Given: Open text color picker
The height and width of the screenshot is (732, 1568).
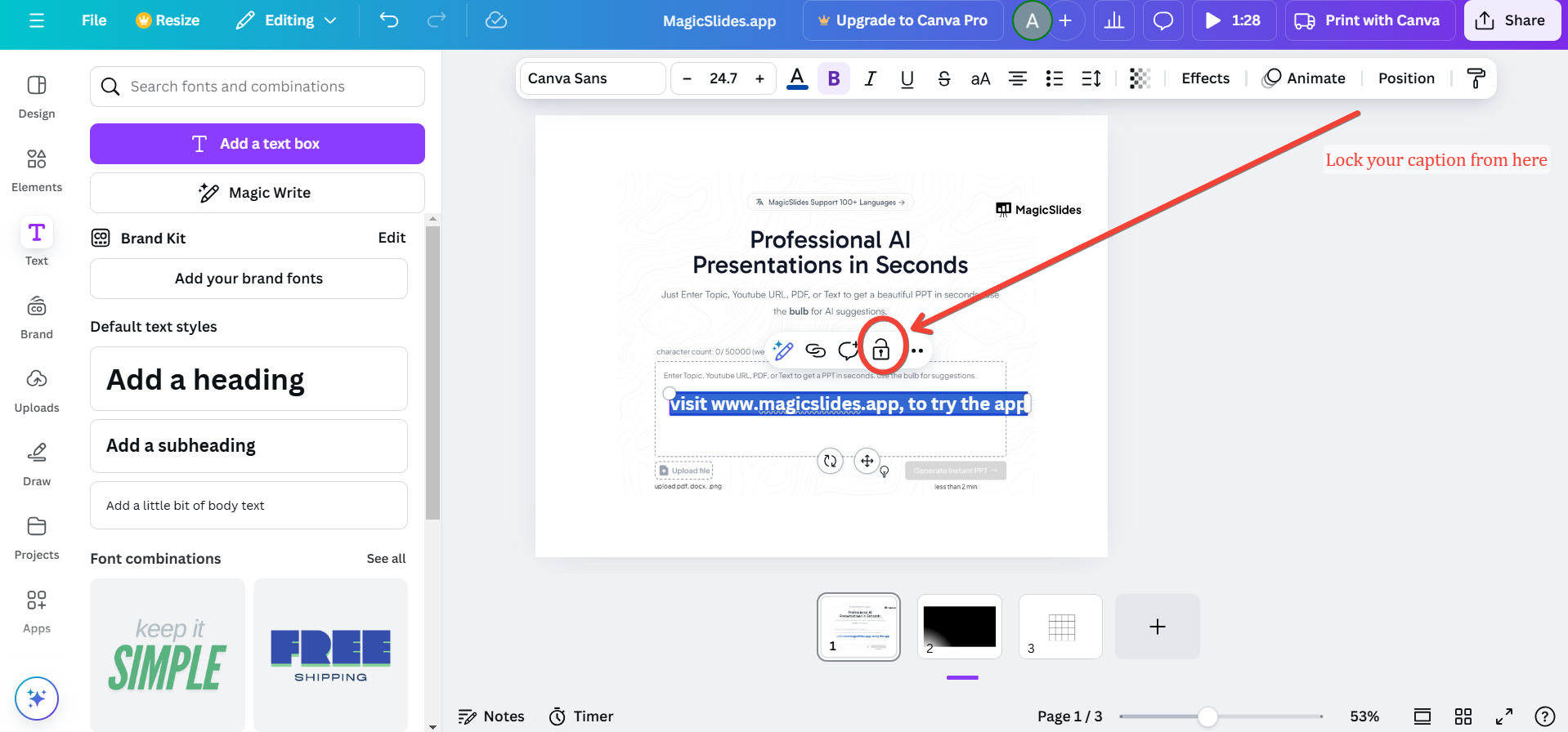Looking at the screenshot, I should coord(797,78).
